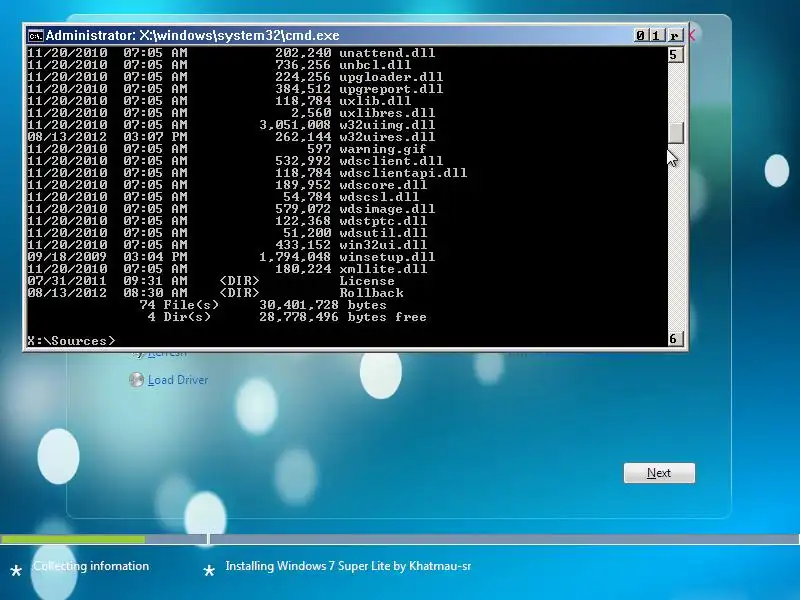Select the upgreport.dll line
Screen dimensions: 800x600
(235, 89)
